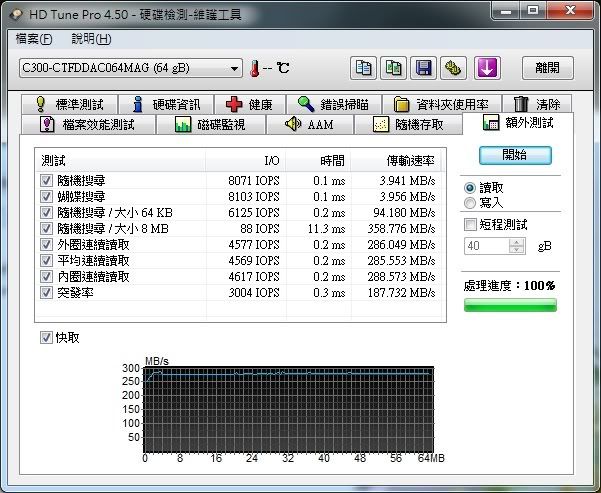Toggle the 隨機搜尋 / 大小 8 MB checkbox
This screenshot has width=601, height=493.
point(46,228)
